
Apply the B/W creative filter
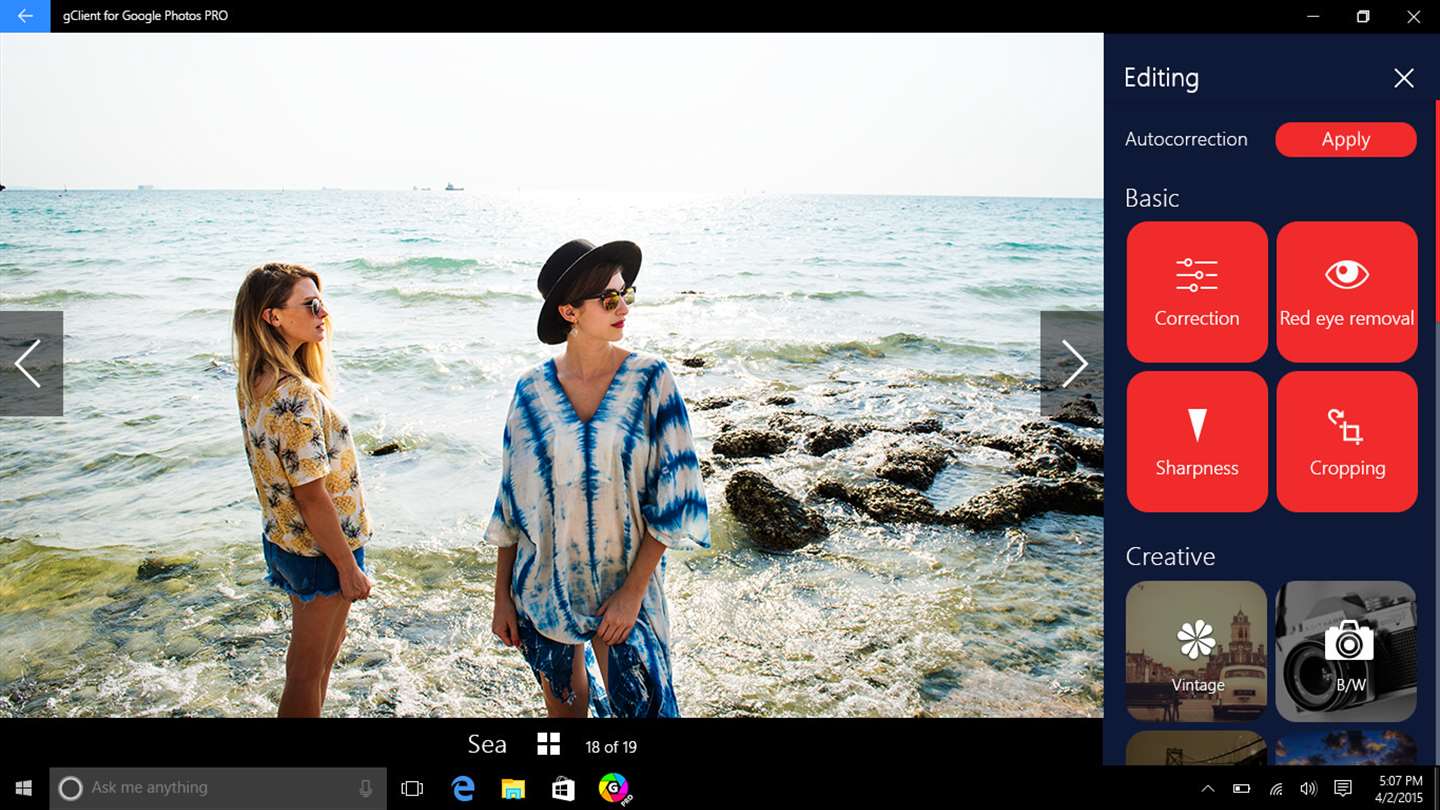[x=1346, y=651]
